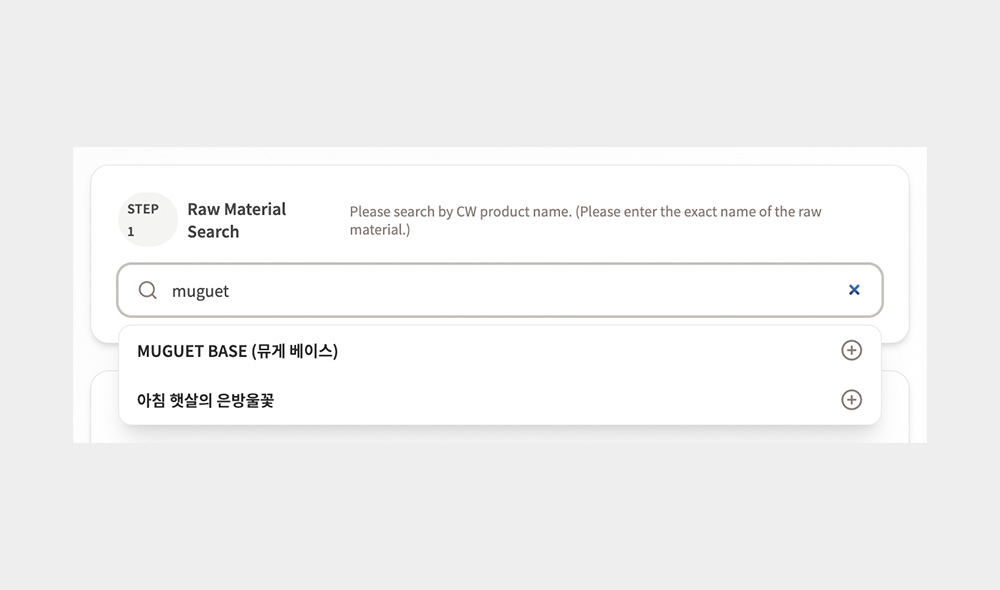Click the STEP 1 badge
1000x590 pixels.
click(x=147, y=219)
